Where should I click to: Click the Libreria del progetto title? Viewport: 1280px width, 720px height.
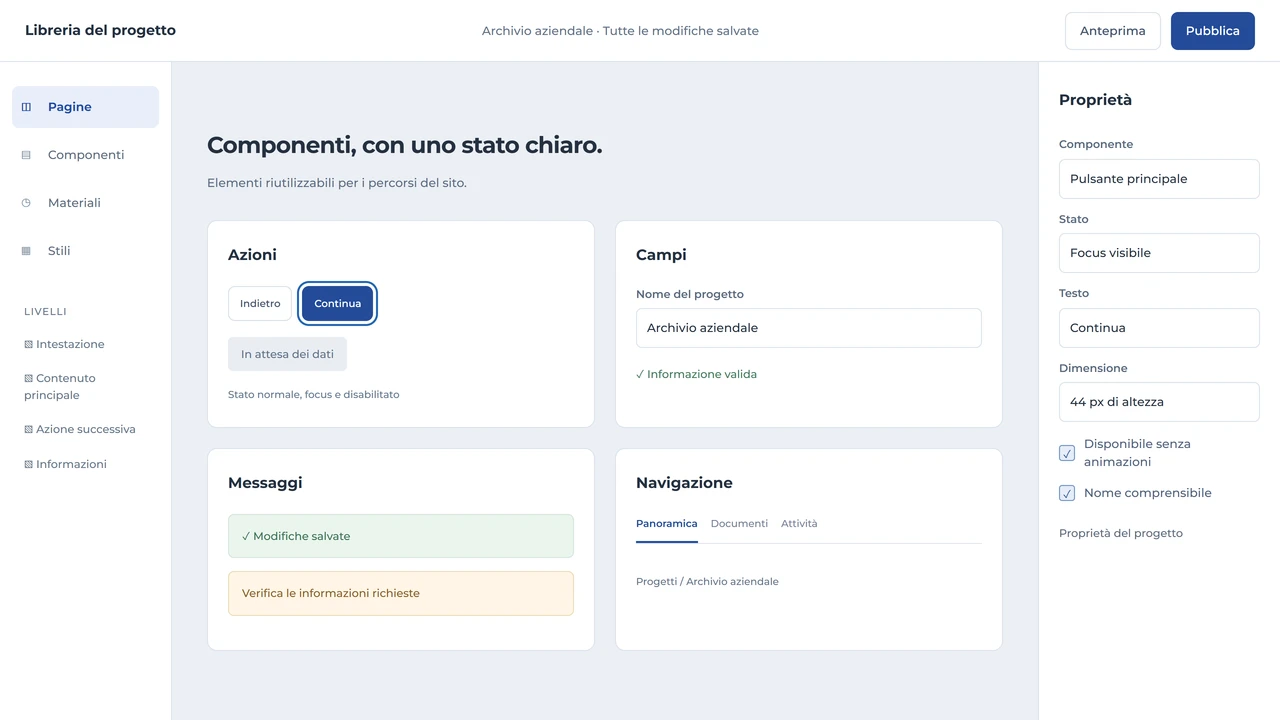pyautogui.click(x=100, y=30)
